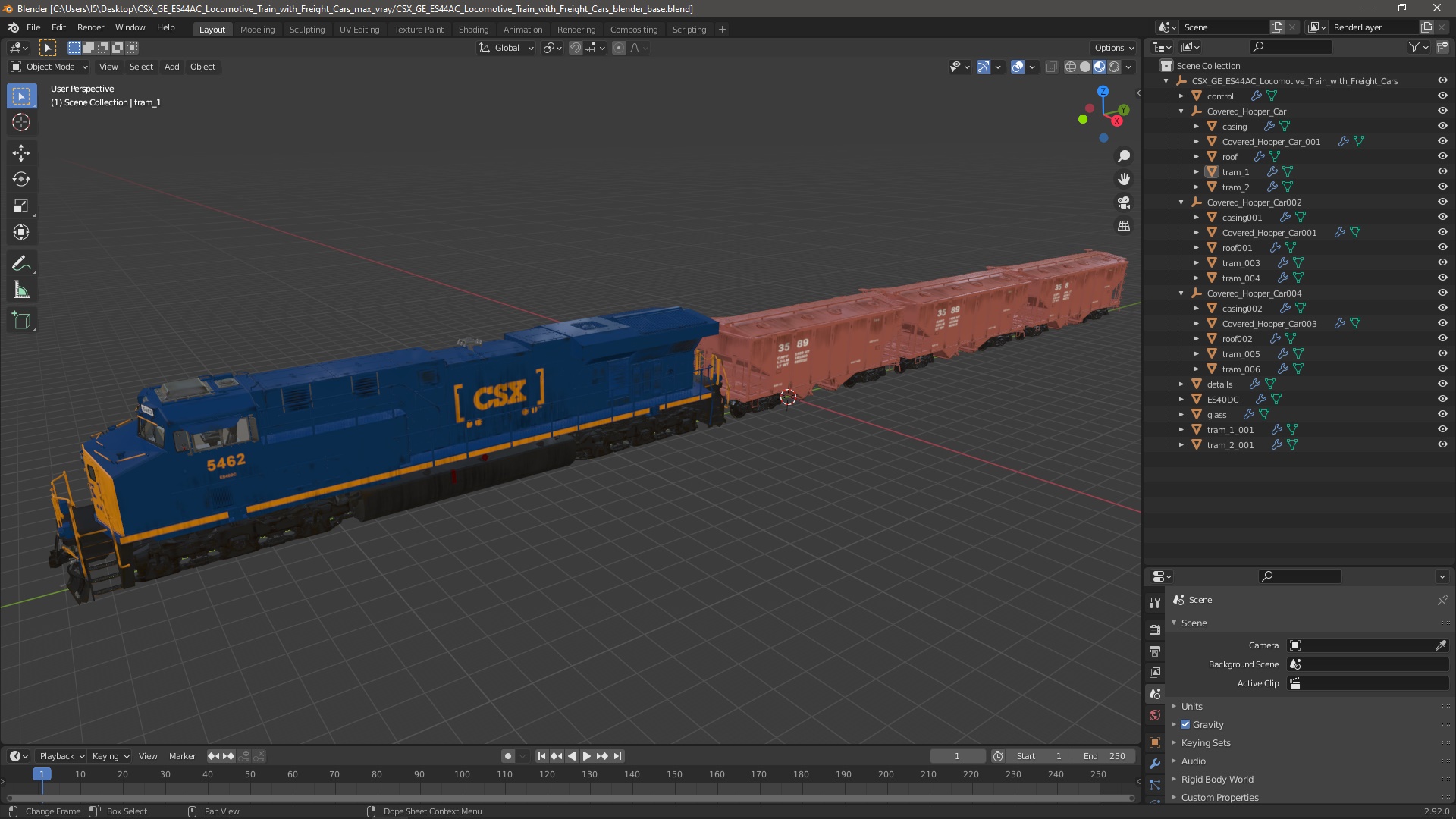Open the timeline Marker menu
Viewport: 1456px width, 819px height.
(x=182, y=756)
